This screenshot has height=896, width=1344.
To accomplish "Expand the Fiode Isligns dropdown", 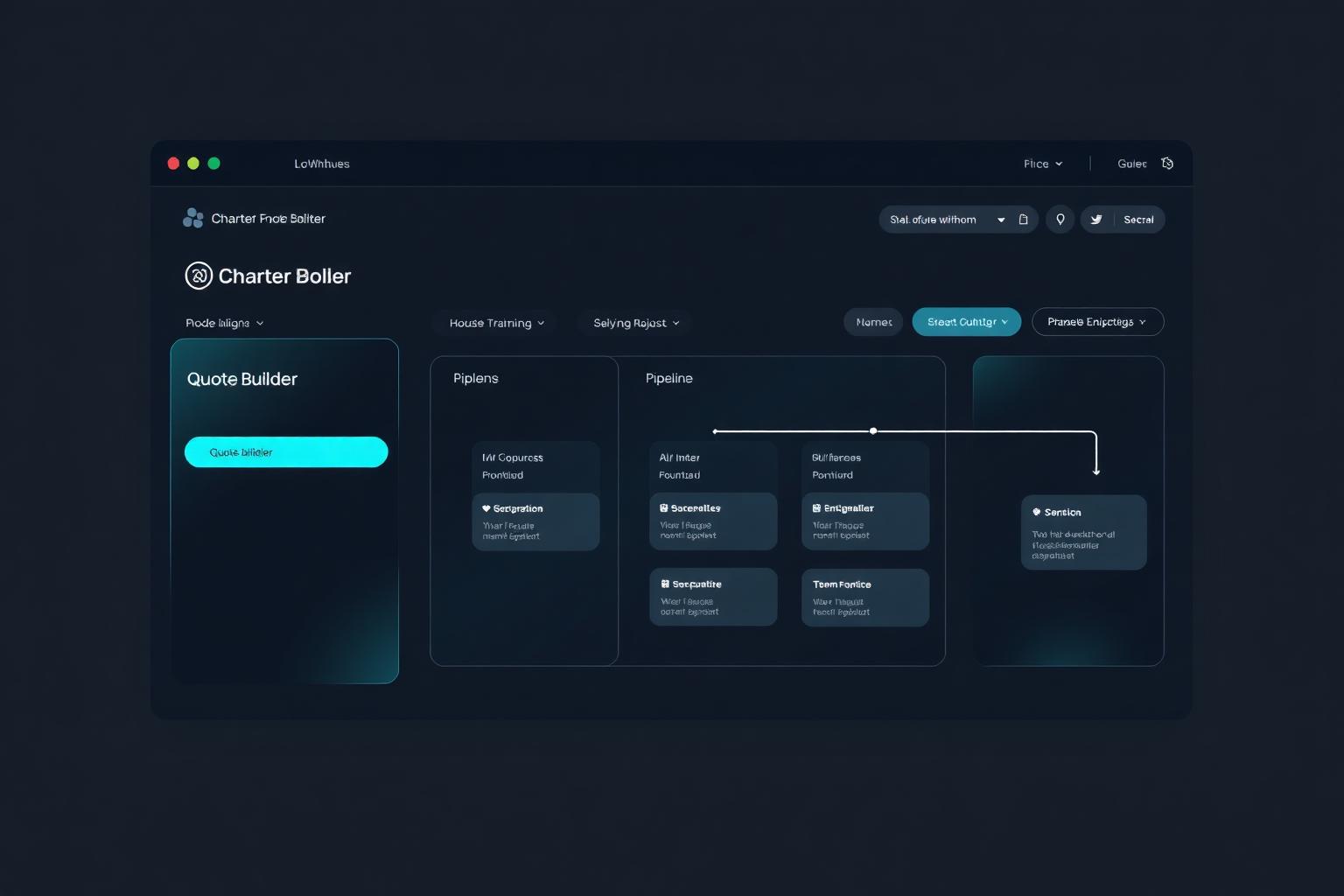I will tap(225, 323).
